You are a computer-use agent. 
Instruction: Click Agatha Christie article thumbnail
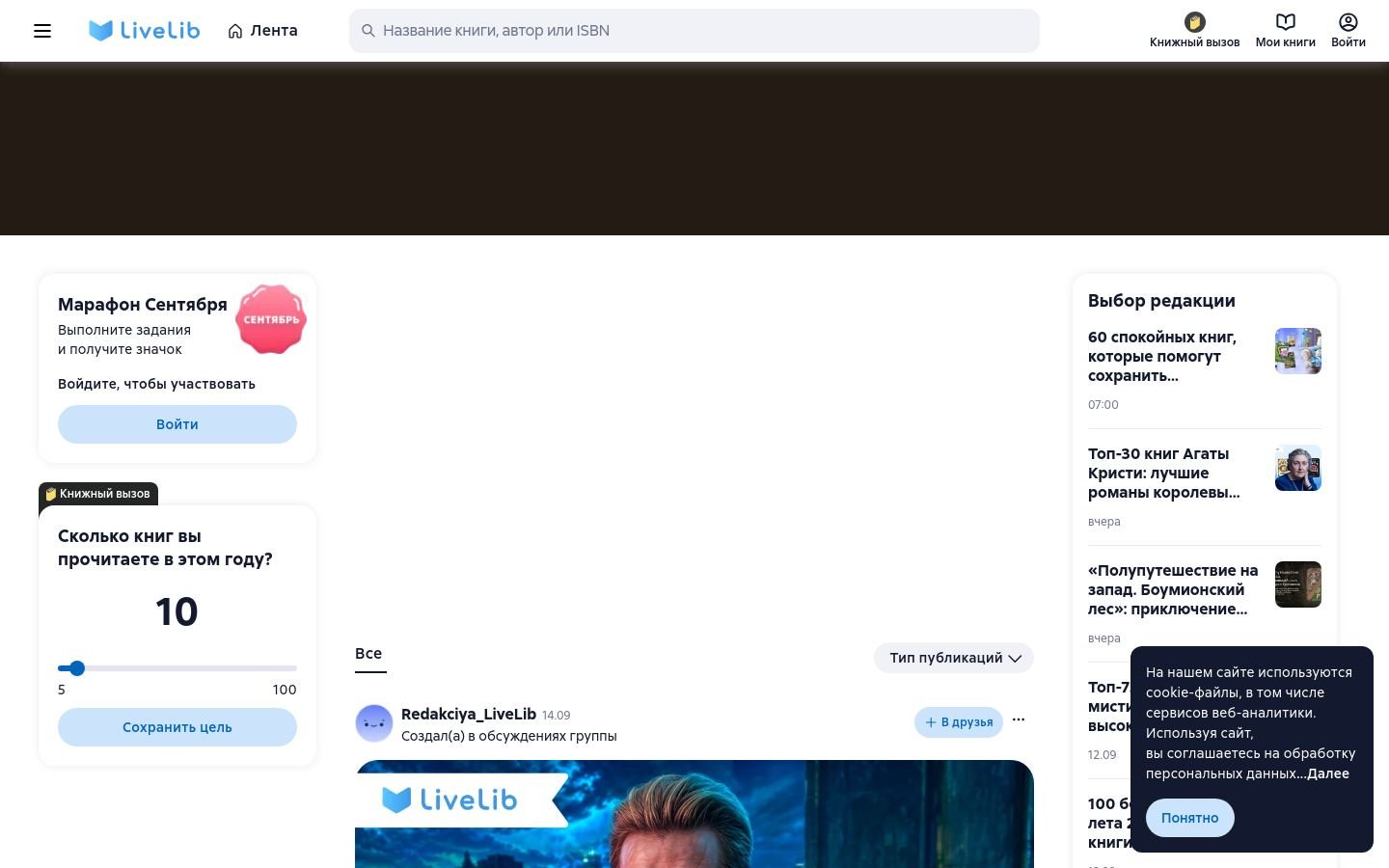1298,468
